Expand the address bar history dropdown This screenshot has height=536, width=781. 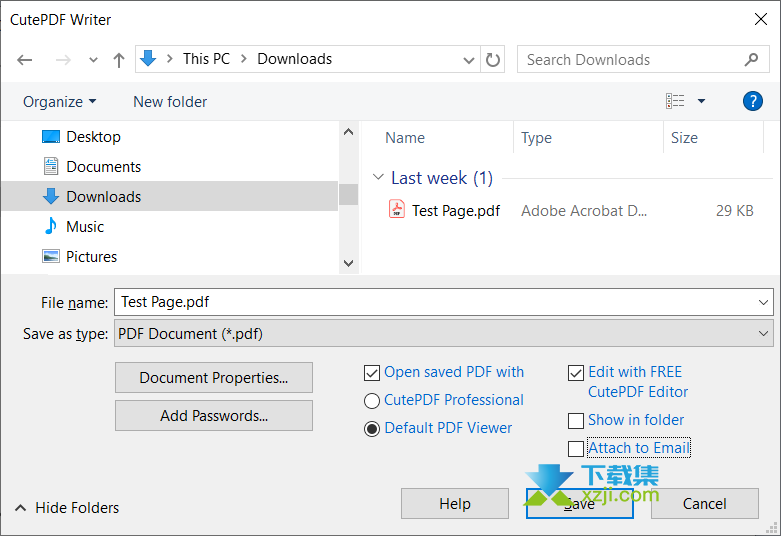coord(468,60)
